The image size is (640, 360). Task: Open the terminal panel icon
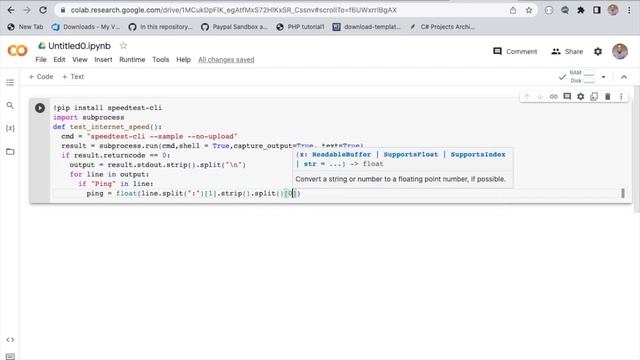click(10, 356)
